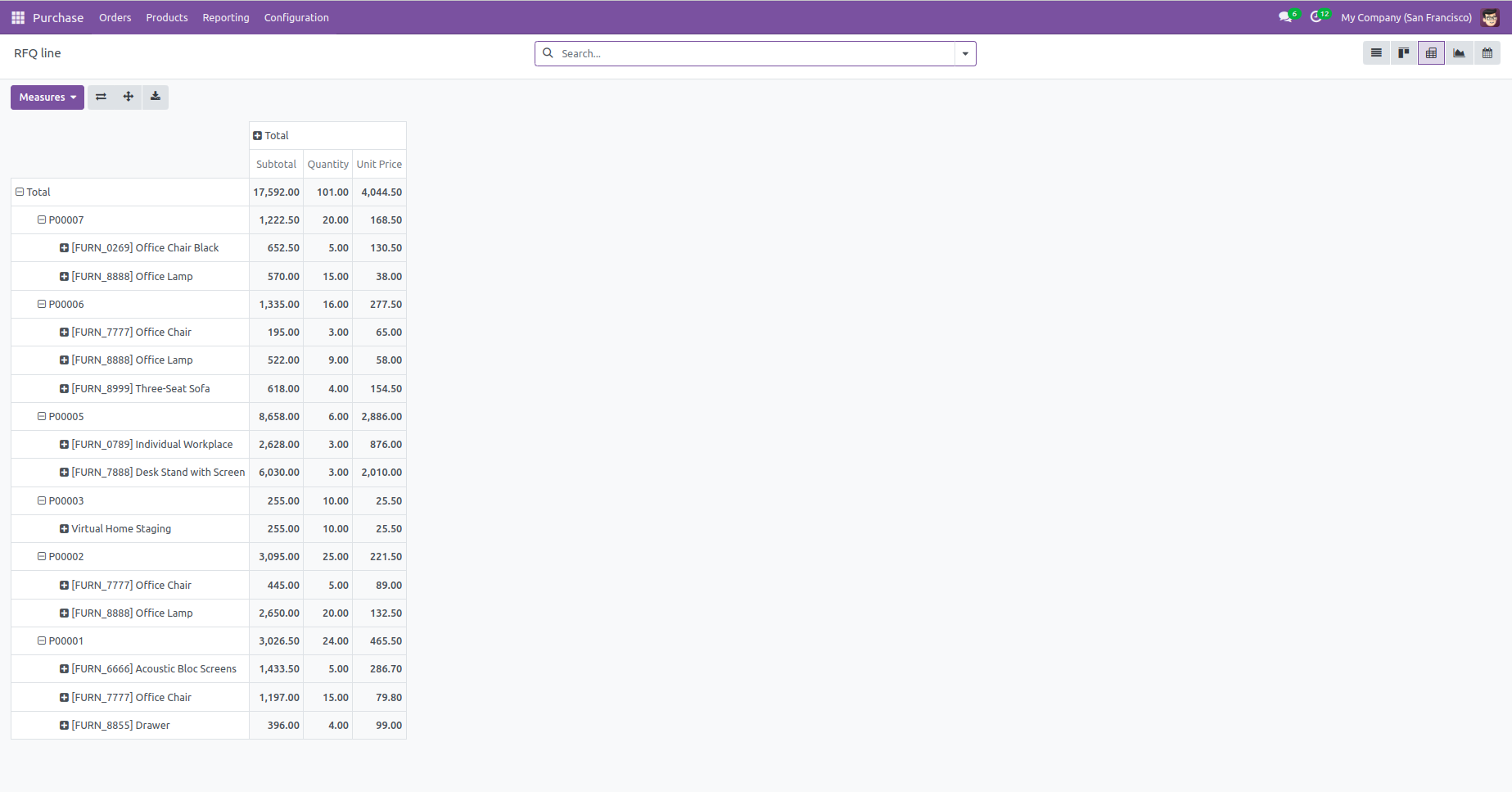Open the Orders menu
The width and height of the screenshot is (1512, 792).
pos(115,17)
